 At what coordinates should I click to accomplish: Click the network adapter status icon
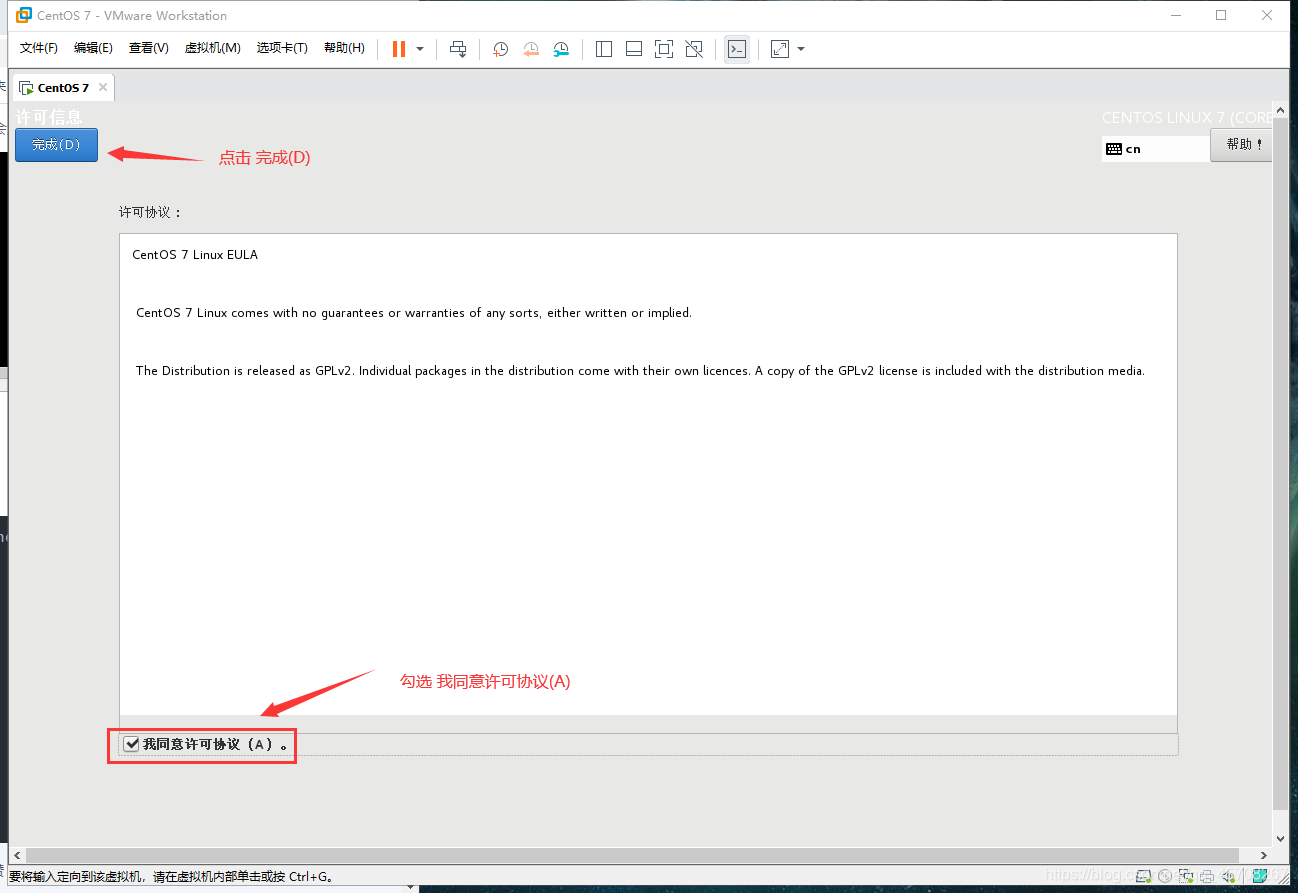1186,876
